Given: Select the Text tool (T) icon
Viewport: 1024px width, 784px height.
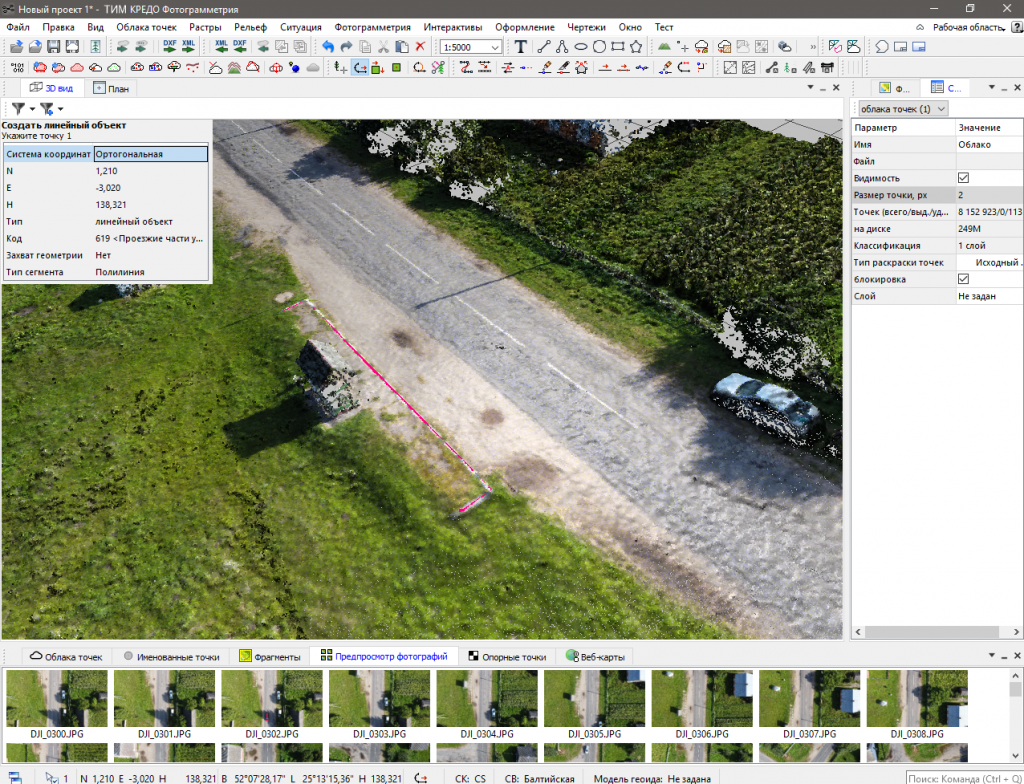Looking at the screenshot, I should pyautogui.click(x=521, y=47).
